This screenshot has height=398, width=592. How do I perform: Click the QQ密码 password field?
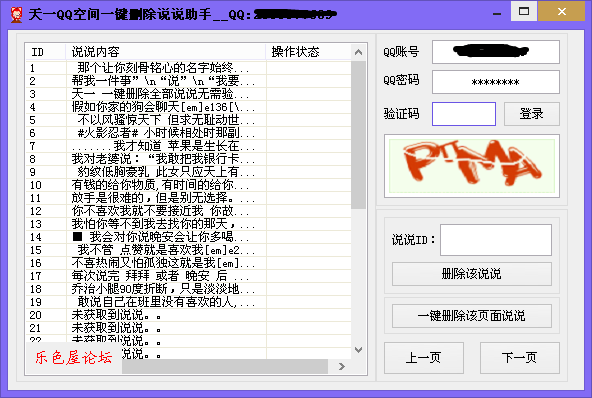click(496, 82)
